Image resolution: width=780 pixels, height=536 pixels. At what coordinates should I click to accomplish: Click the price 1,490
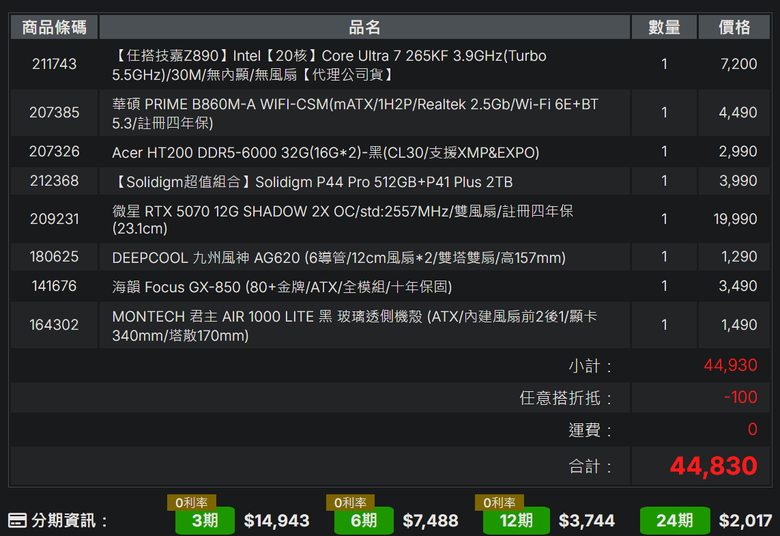pos(739,325)
